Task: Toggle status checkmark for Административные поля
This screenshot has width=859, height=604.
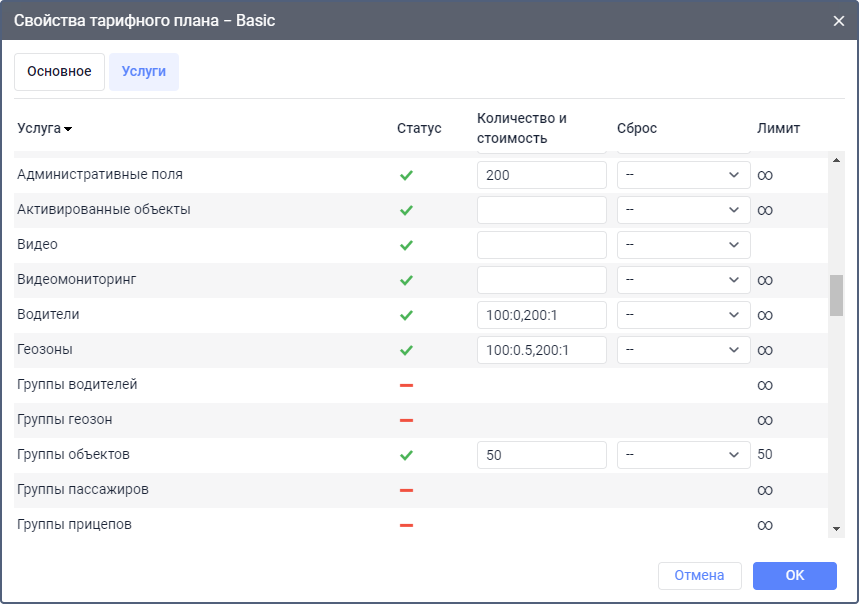Action: [x=406, y=175]
